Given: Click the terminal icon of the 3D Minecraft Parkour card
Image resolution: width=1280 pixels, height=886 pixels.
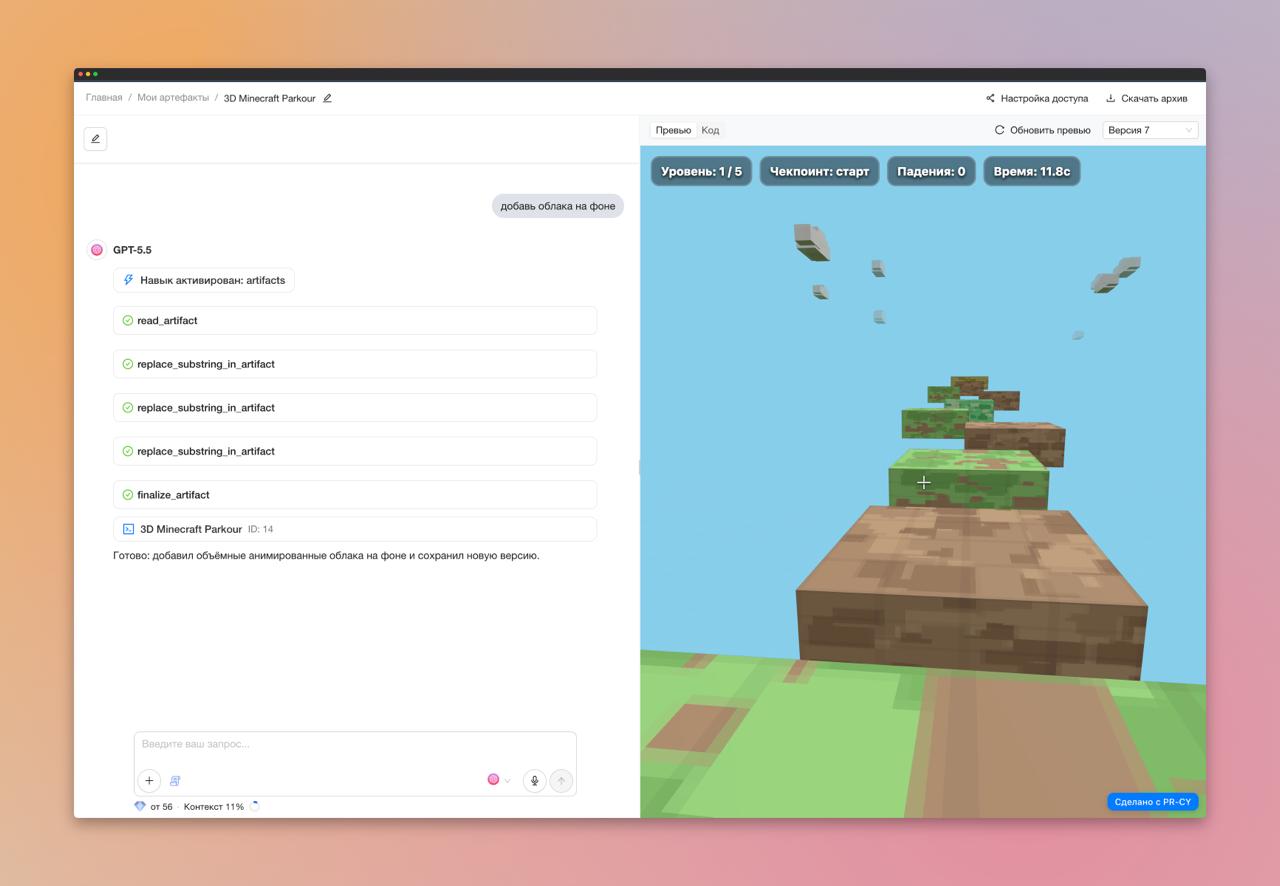Looking at the screenshot, I should pos(128,529).
